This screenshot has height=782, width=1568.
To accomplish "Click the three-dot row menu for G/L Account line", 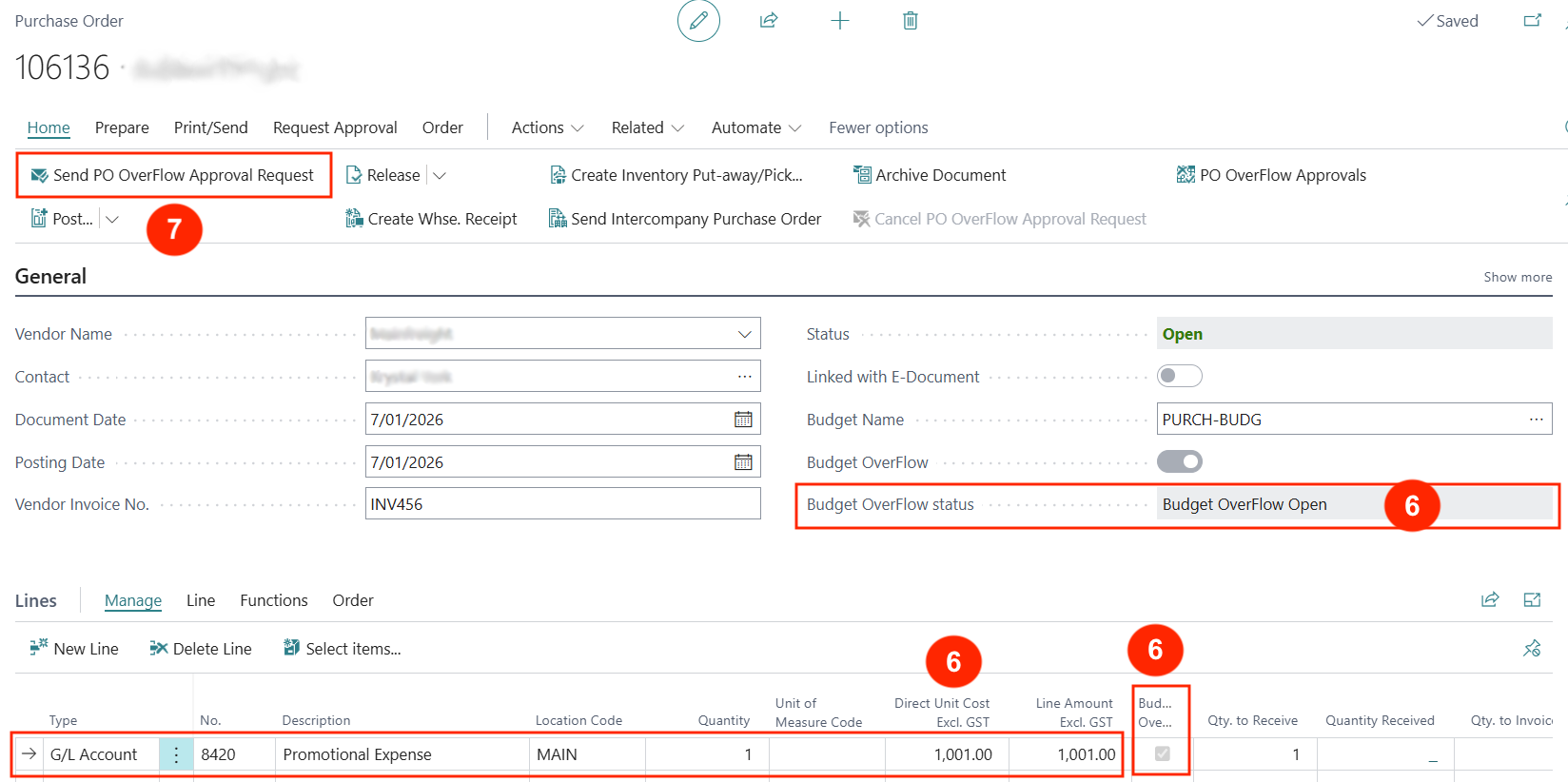I will pyautogui.click(x=176, y=754).
